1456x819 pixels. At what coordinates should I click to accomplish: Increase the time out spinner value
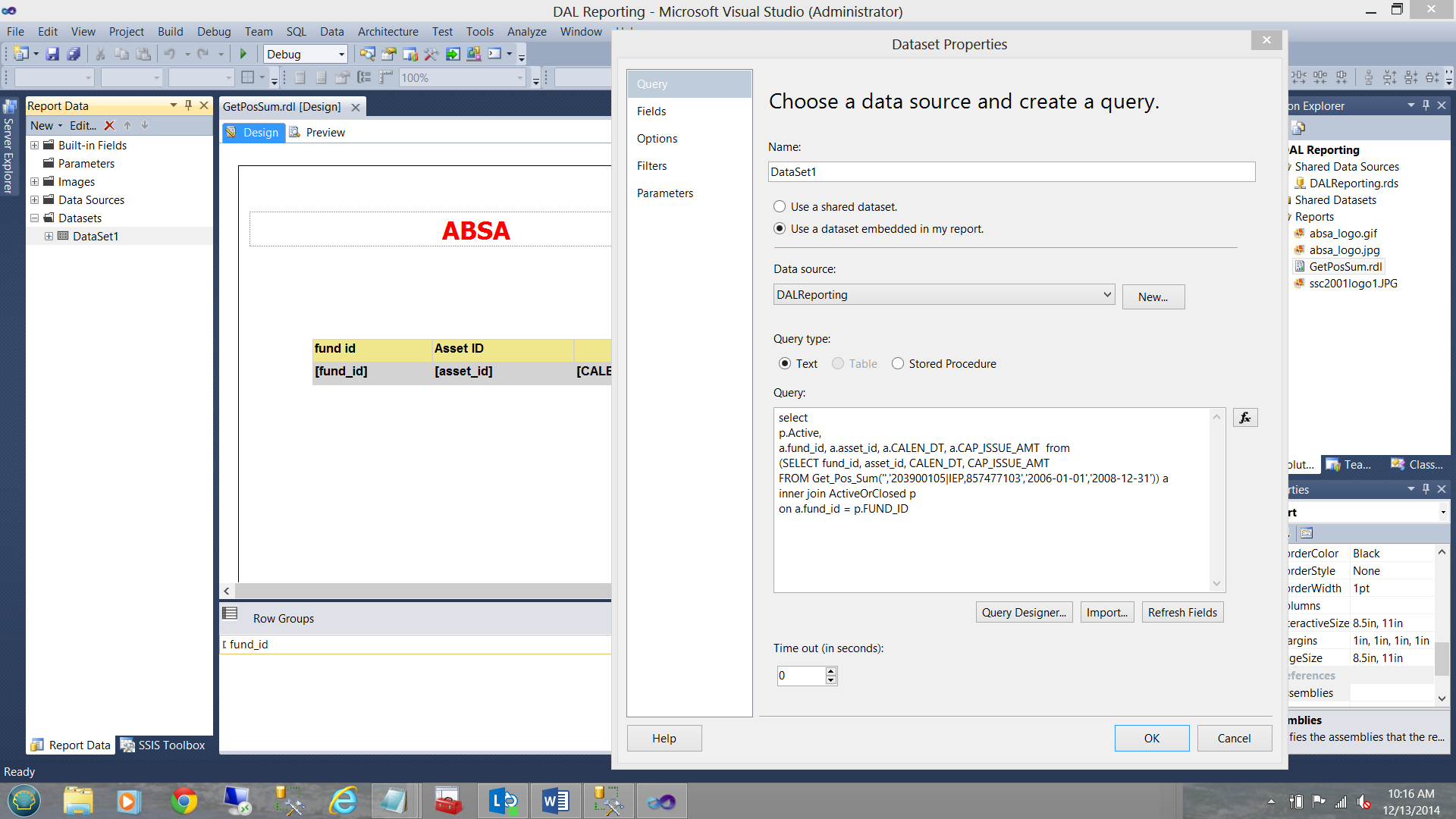click(831, 670)
